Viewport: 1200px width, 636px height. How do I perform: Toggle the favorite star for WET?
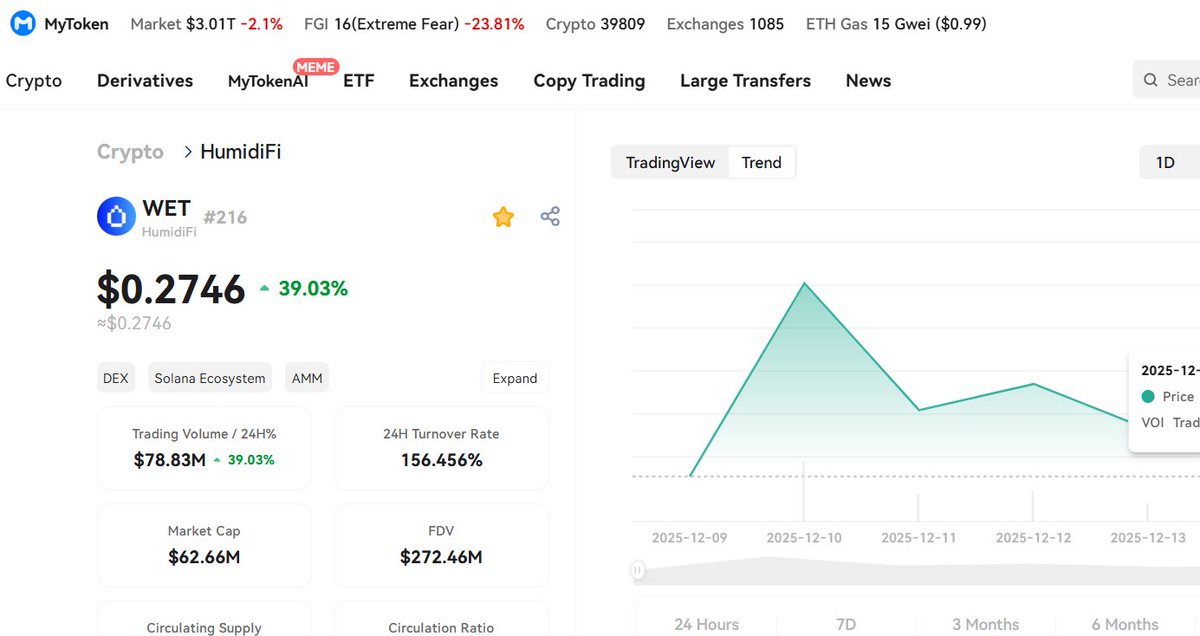(x=503, y=216)
